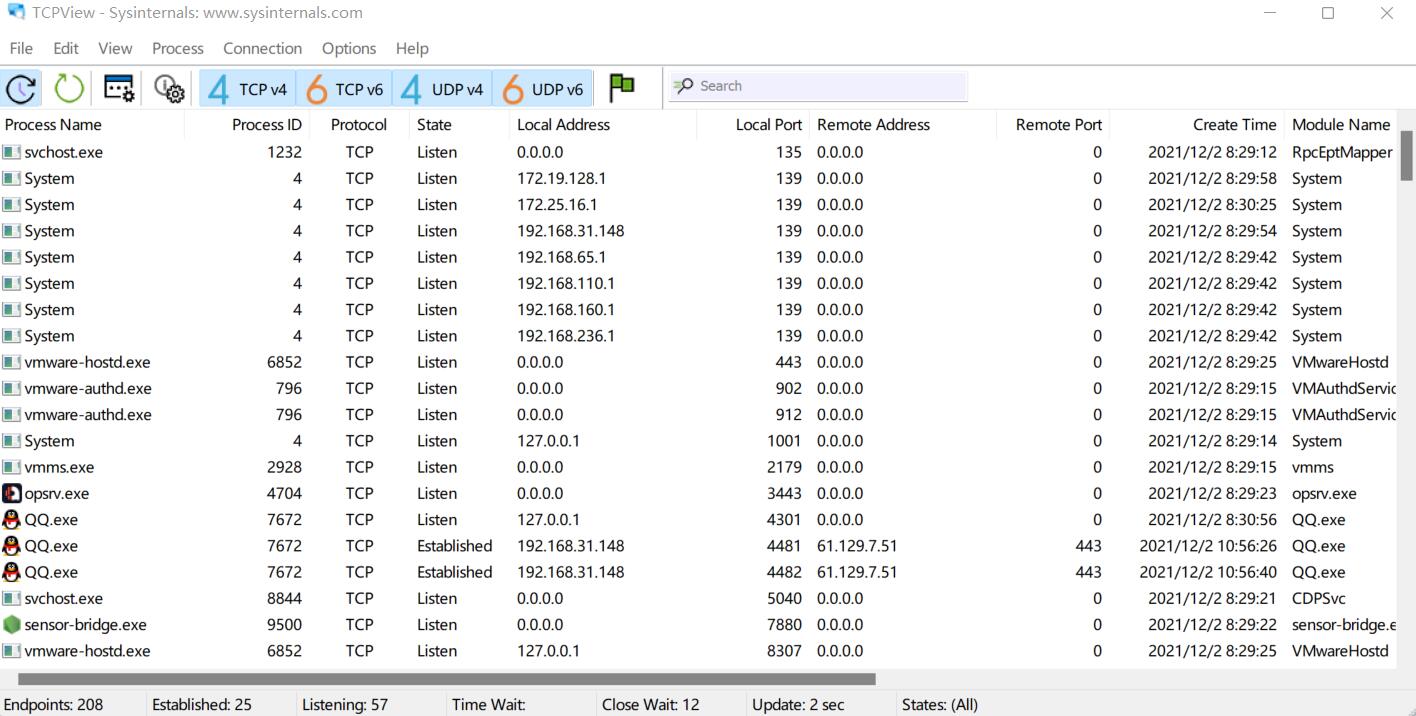Click the System icon in 127.0.0.1 row
The height and width of the screenshot is (716, 1416).
[11, 440]
